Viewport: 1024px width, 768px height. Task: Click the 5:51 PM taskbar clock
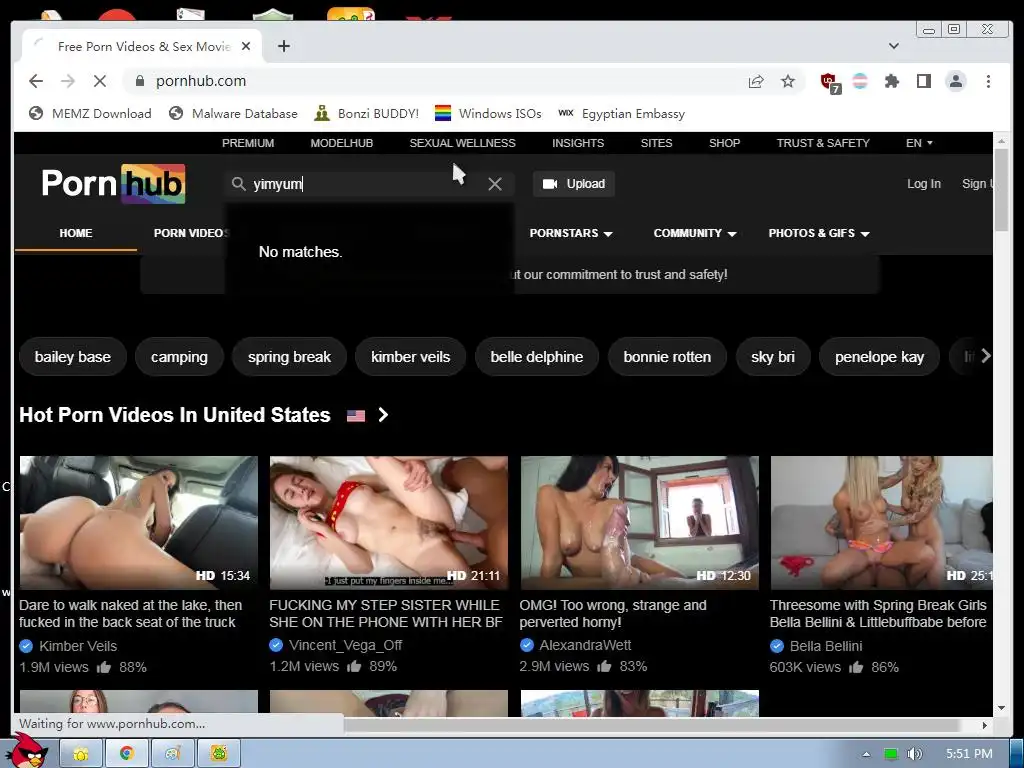click(969, 754)
